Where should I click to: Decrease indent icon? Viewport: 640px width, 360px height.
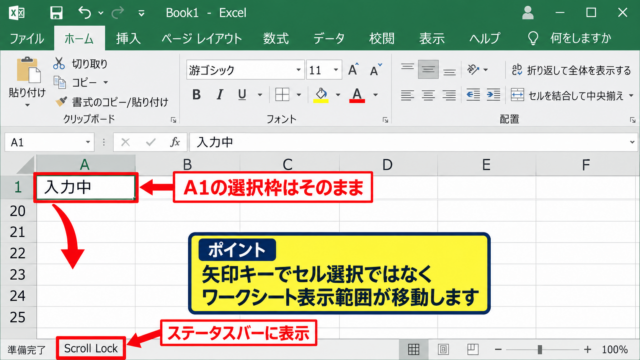coord(473,95)
